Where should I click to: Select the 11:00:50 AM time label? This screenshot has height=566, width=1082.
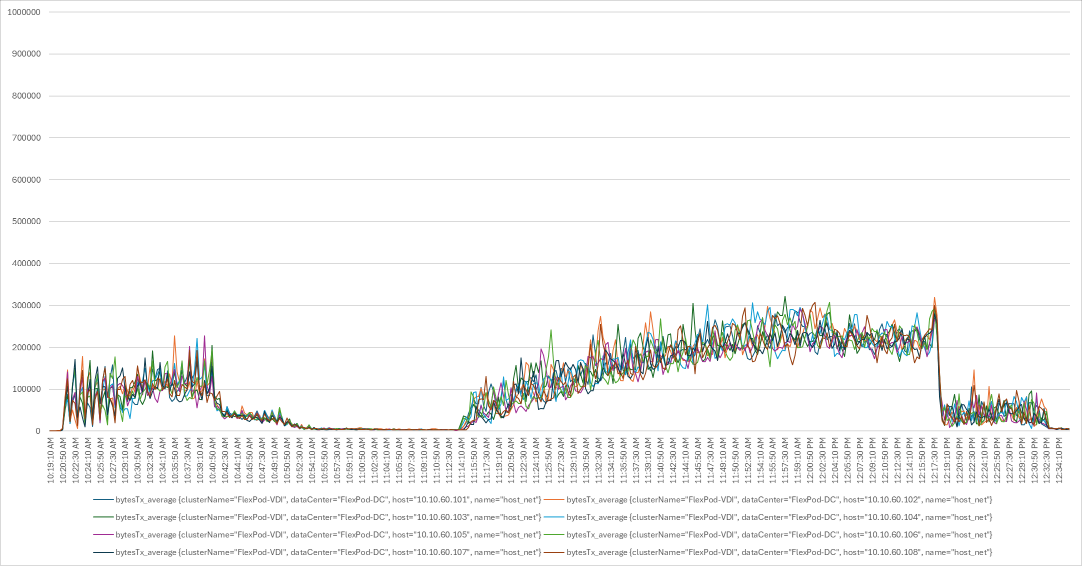[362, 459]
